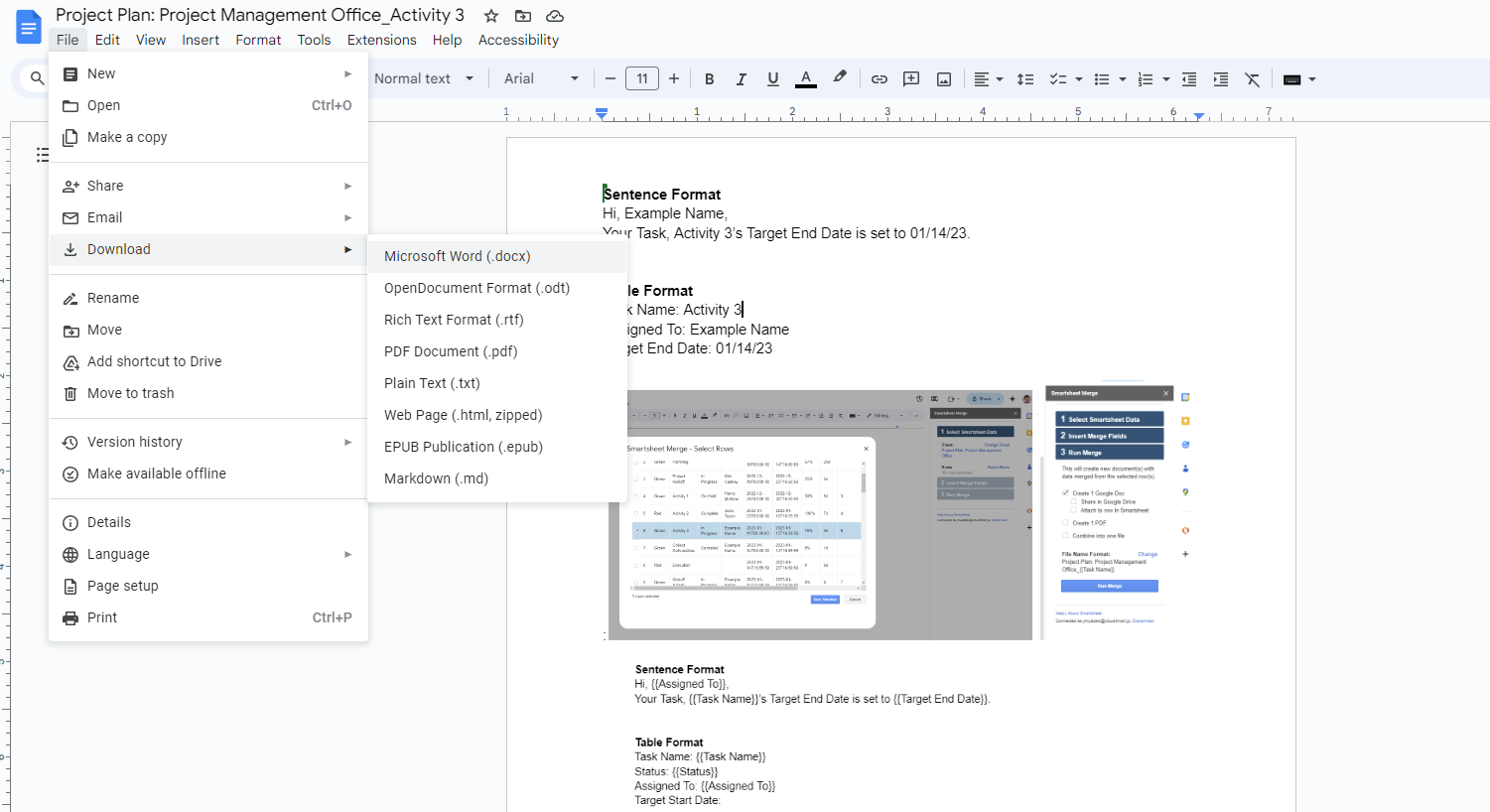Select Make a copy
1490x812 pixels.
tap(208, 137)
